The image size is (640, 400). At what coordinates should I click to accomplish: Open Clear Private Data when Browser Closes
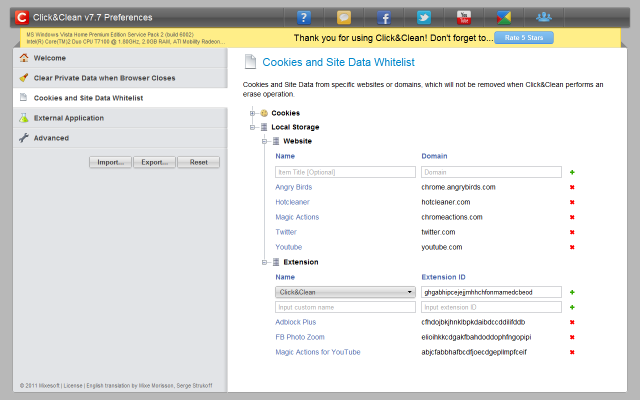[120, 78]
